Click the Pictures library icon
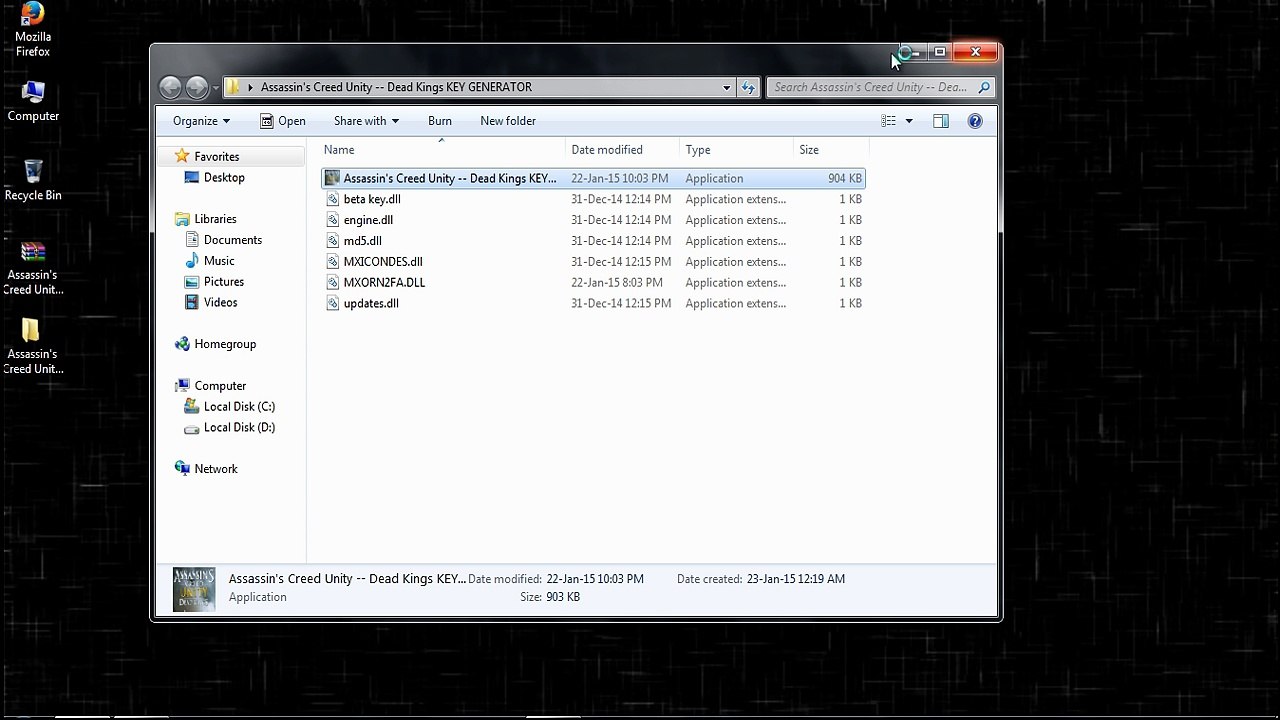This screenshot has width=1280, height=720. (192, 282)
